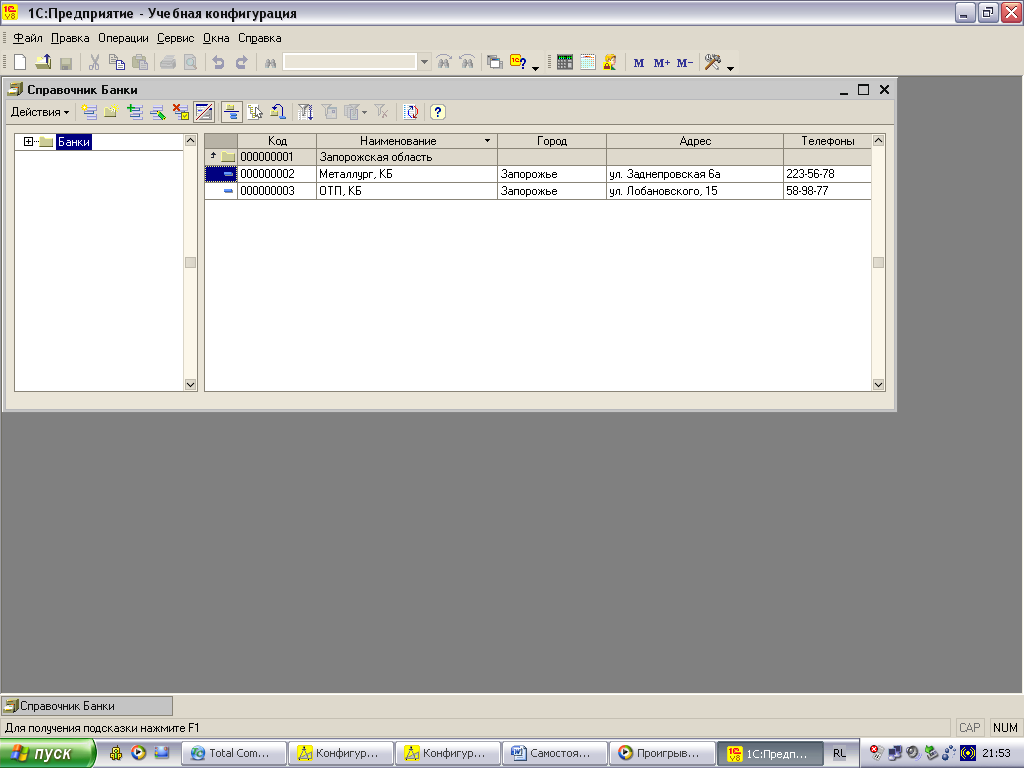Click the Справочник Банки window tab at bottom
Screen dimensions: 1024x768
87,706
